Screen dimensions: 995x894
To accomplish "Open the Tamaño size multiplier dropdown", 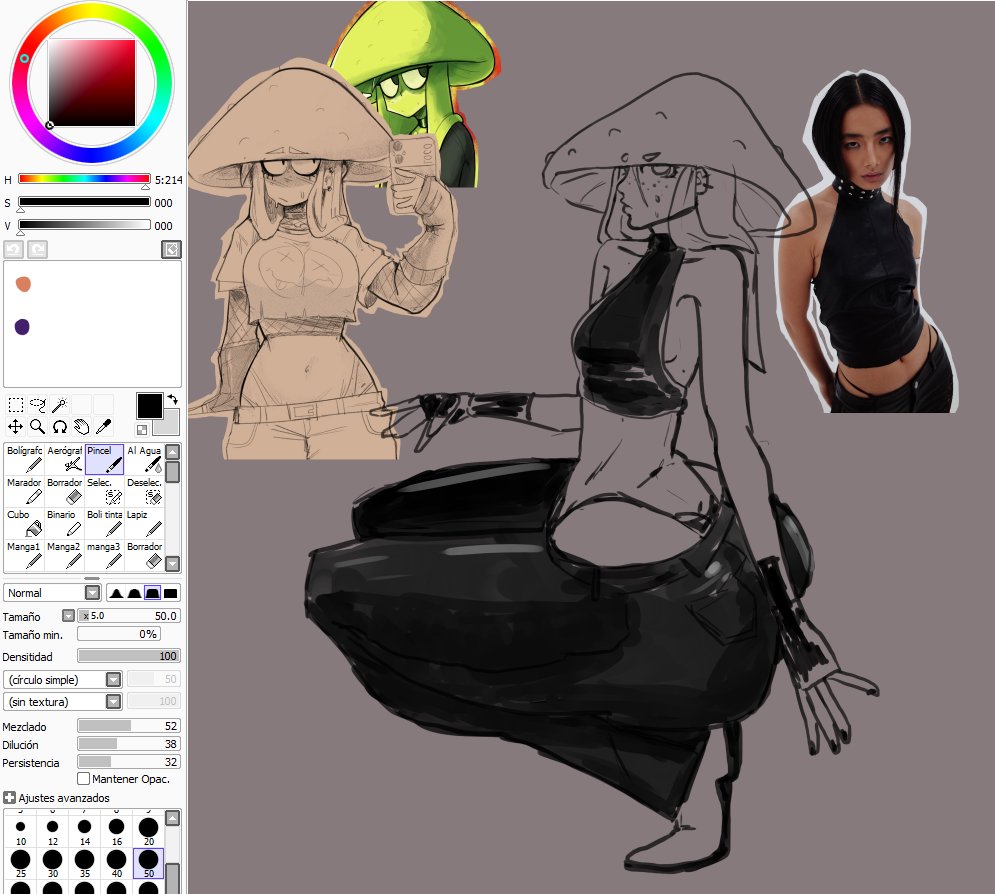I will [x=69, y=615].
